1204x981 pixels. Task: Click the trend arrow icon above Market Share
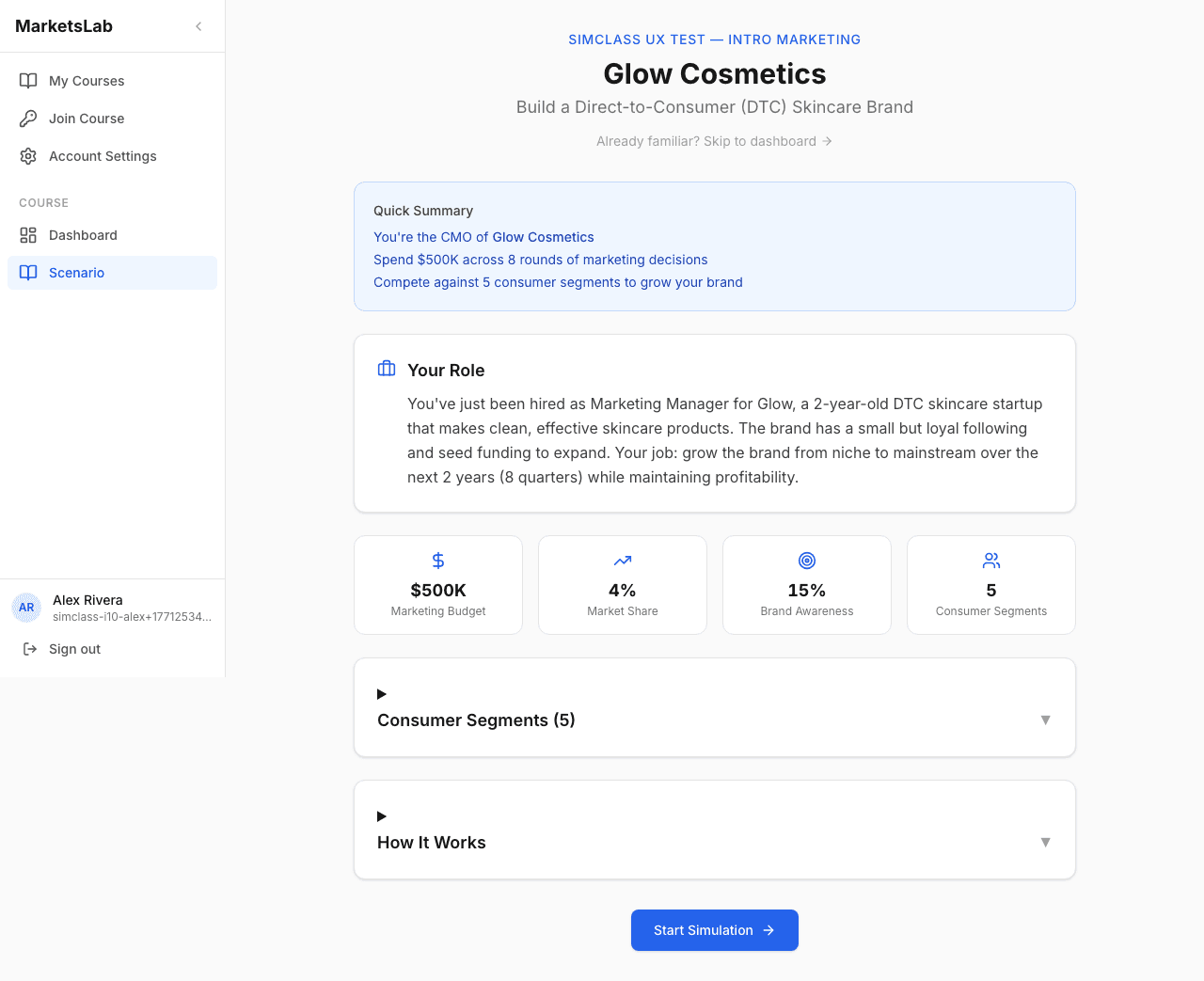click(622, 560)
